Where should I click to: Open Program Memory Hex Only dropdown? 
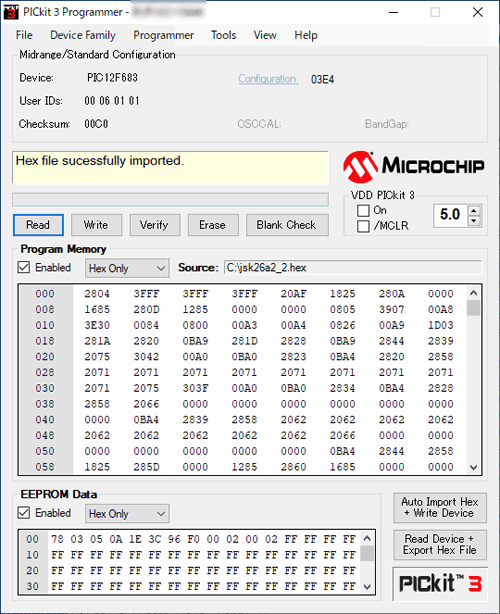pyautogui.click(x=127, y=268)
